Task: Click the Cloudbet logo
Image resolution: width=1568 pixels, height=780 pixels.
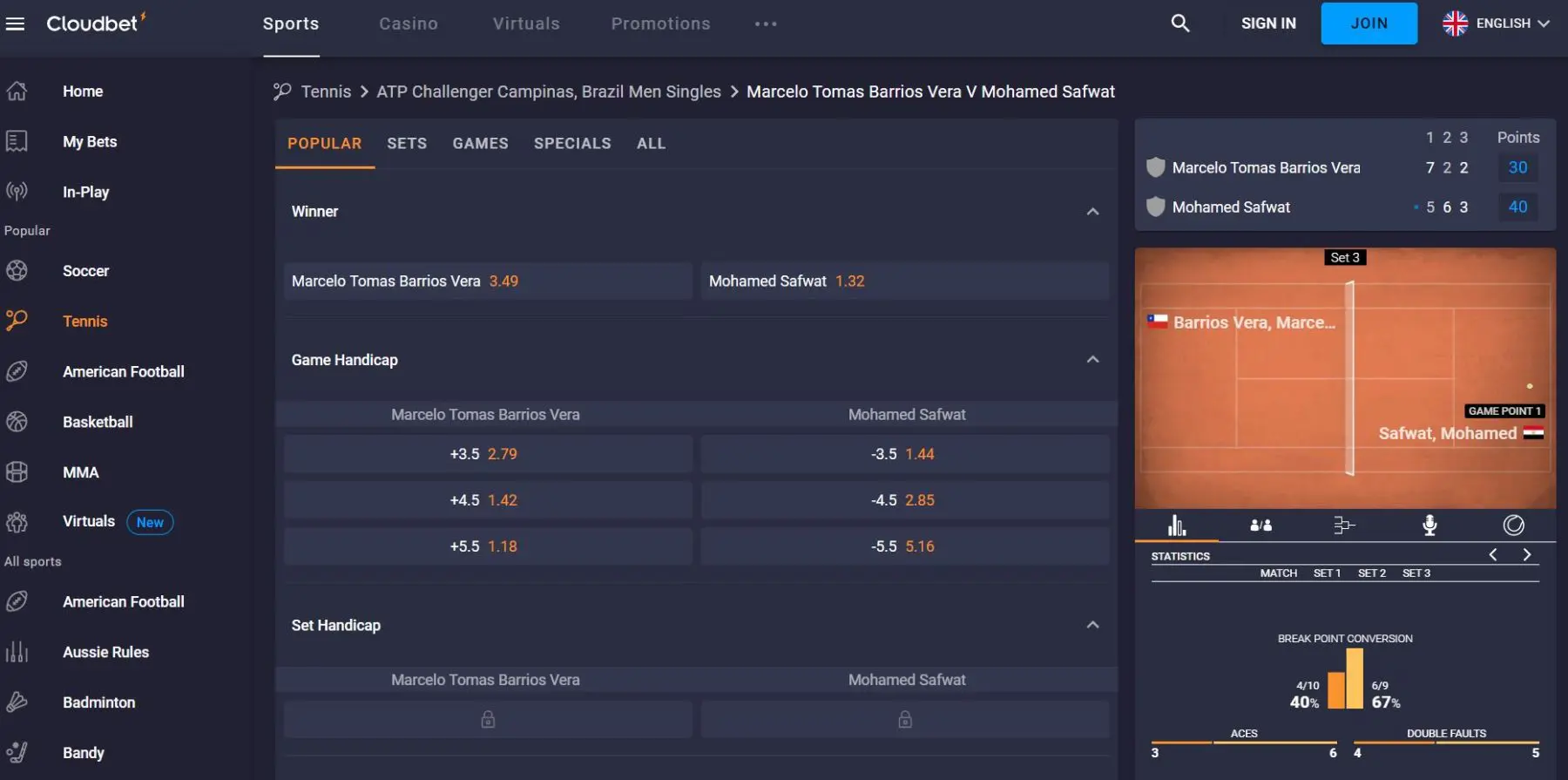Action: click(96, 23)
